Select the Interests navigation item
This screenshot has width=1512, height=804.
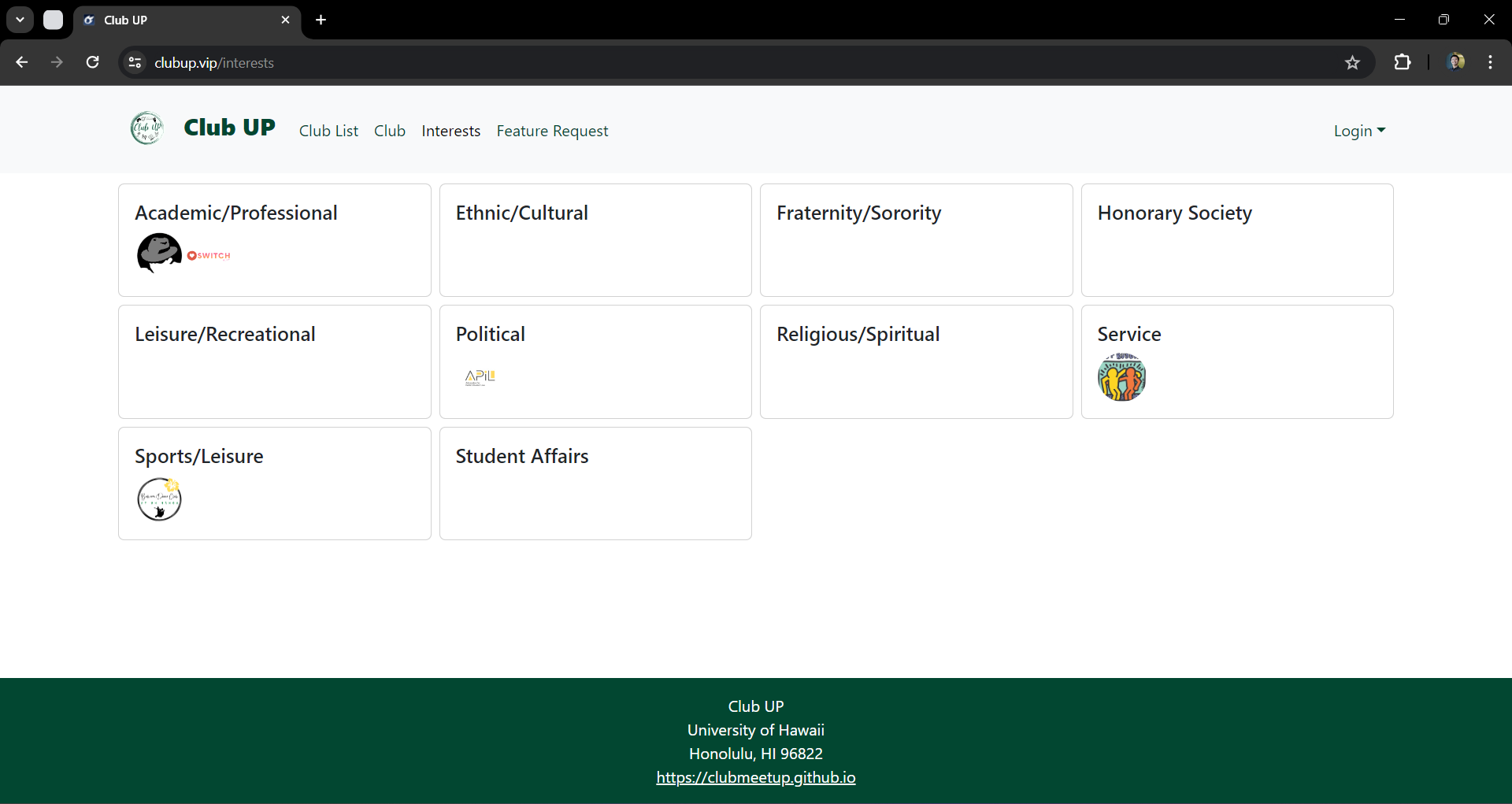pyautogui.click(x=450, y=131)
